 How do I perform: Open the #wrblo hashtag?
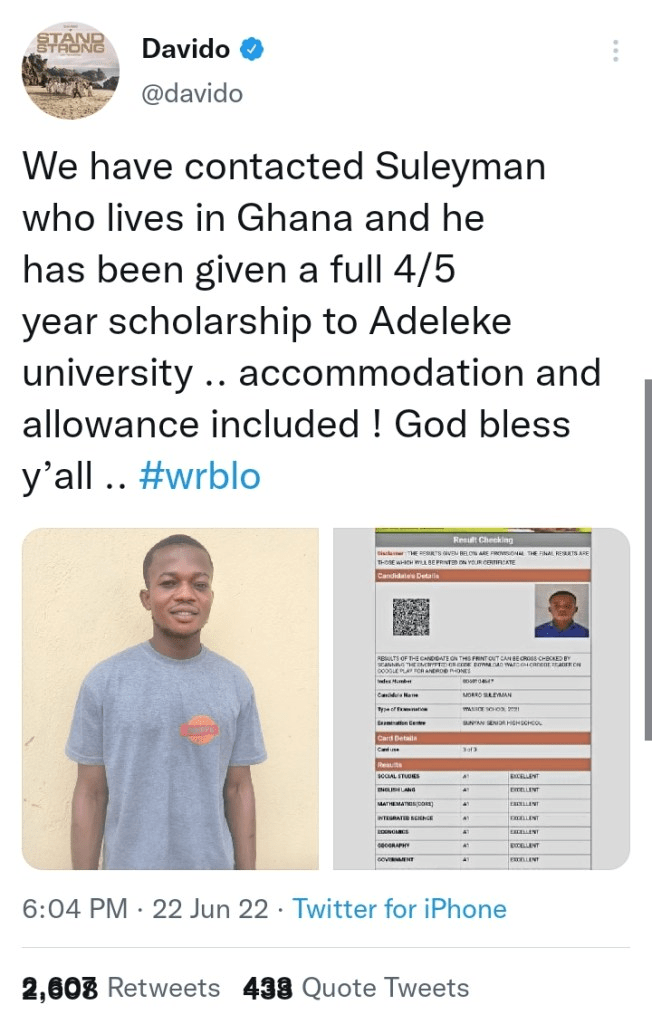click(200, 476)
